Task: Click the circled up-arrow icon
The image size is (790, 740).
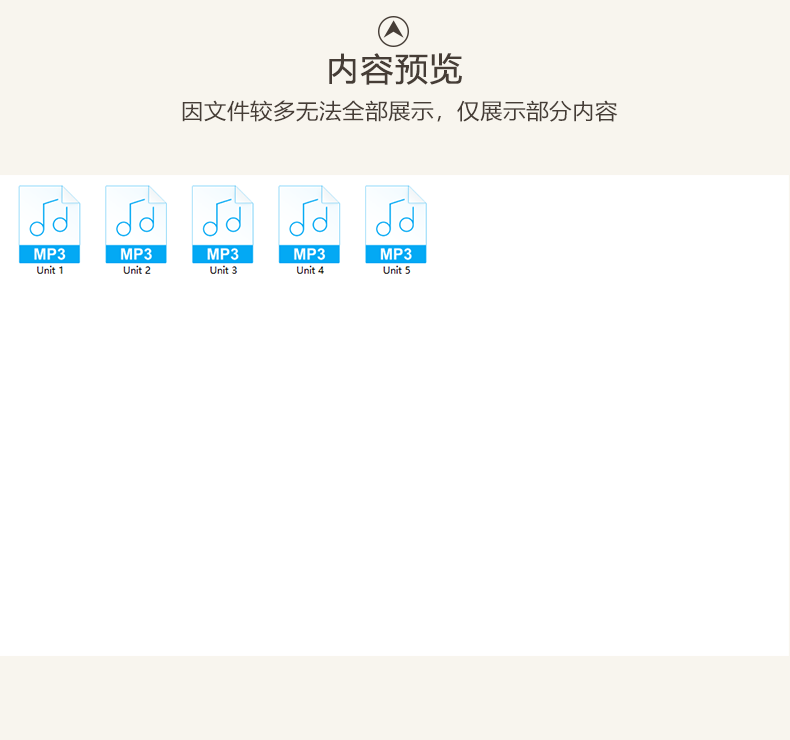Action: click(x=393, y=31)
